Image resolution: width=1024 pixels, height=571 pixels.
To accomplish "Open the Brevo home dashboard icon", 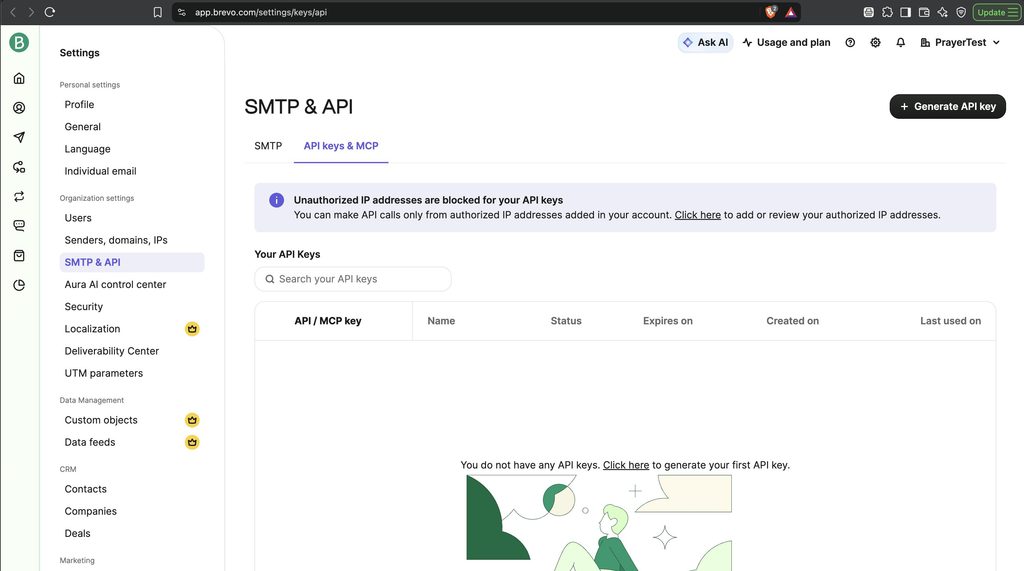I will tap(19, 78).
